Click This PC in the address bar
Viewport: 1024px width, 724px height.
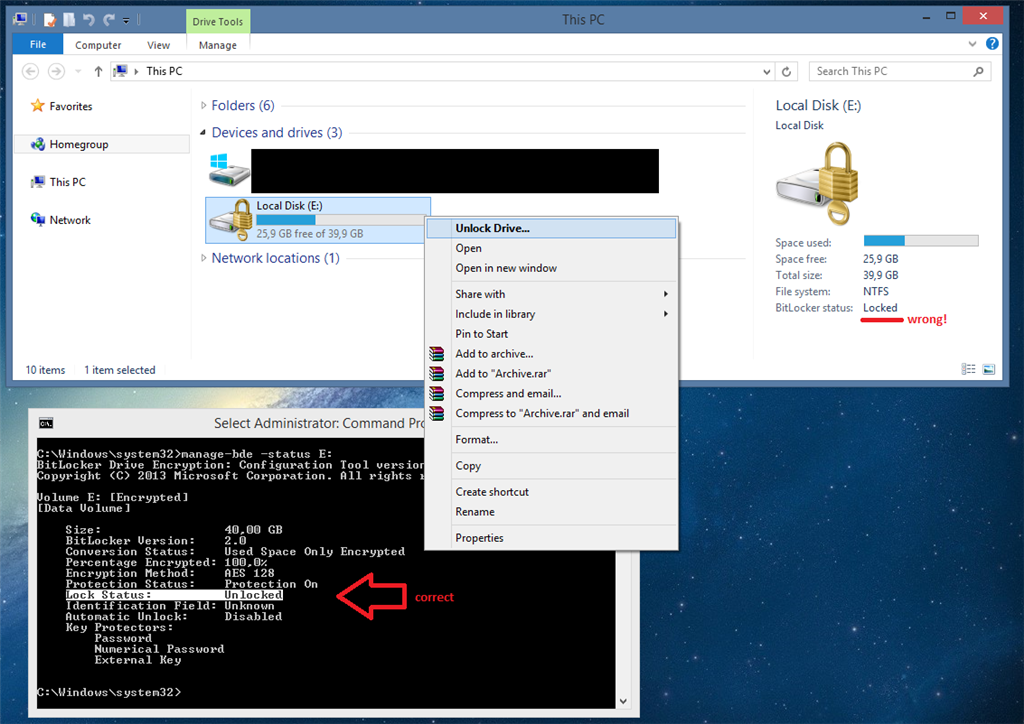pyautogui.click(x=164, y=71)
